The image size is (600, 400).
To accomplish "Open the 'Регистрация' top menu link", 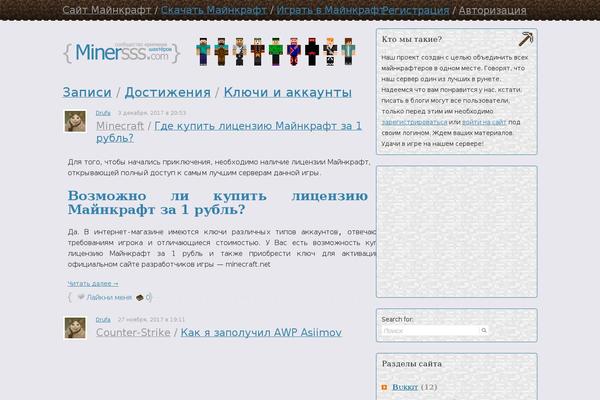I will click(x=415, y=10).
